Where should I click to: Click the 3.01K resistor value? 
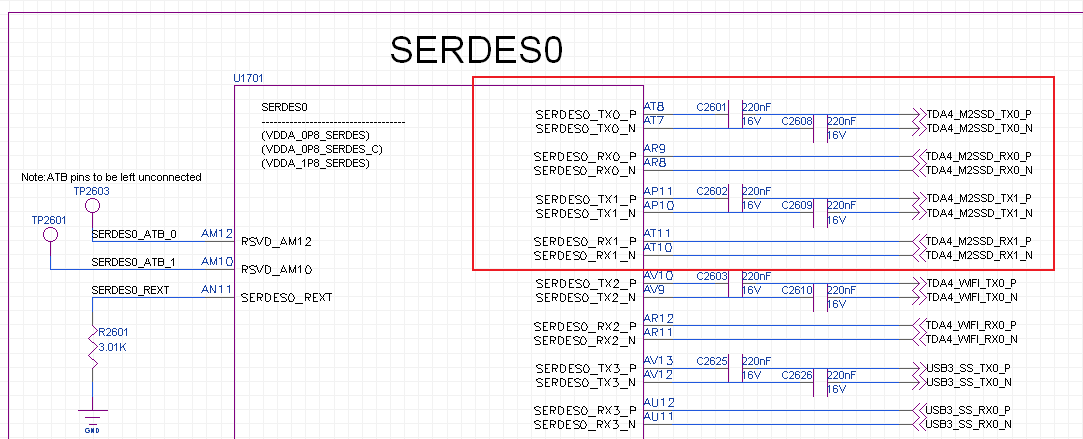[113, 347]
